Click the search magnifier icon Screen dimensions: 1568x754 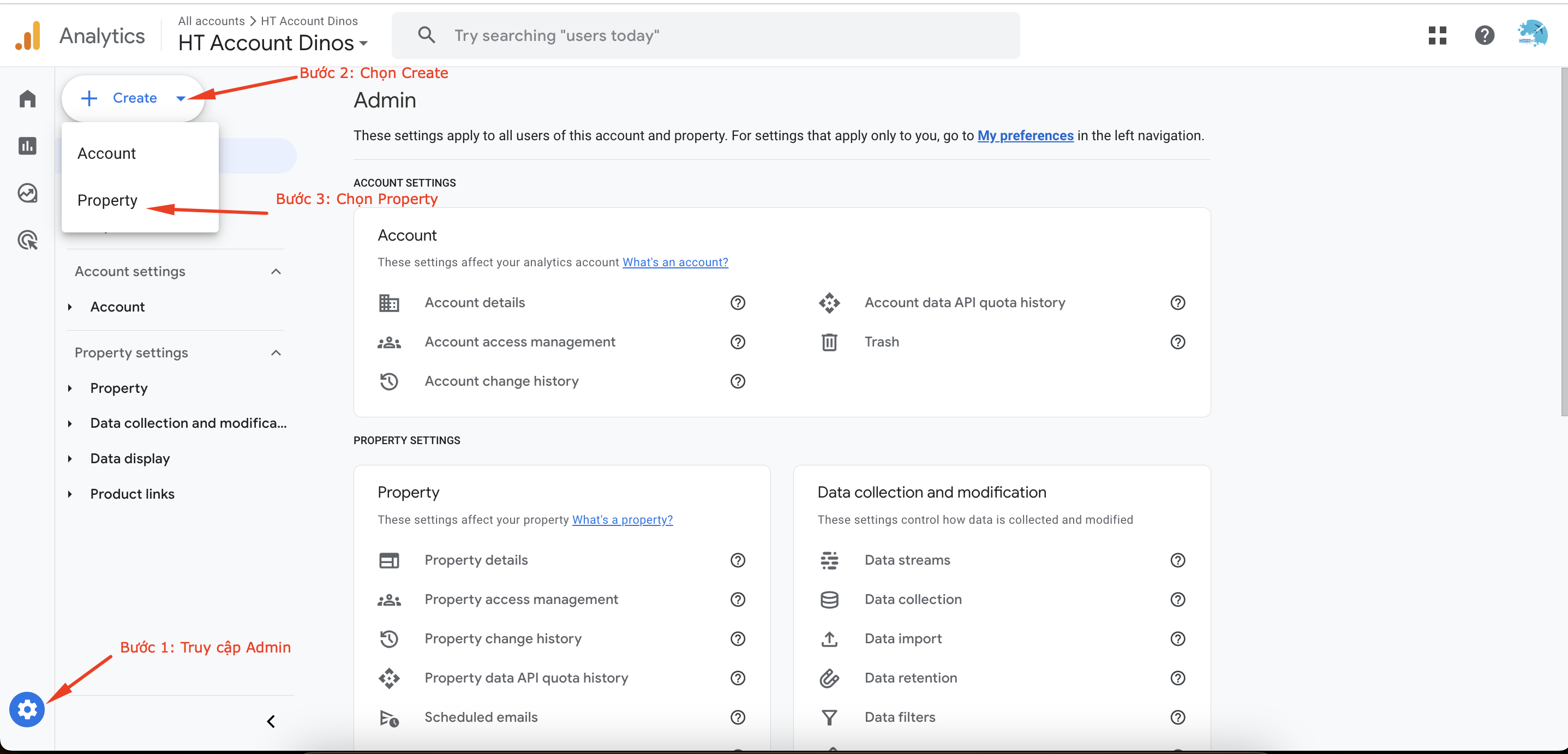427,35
